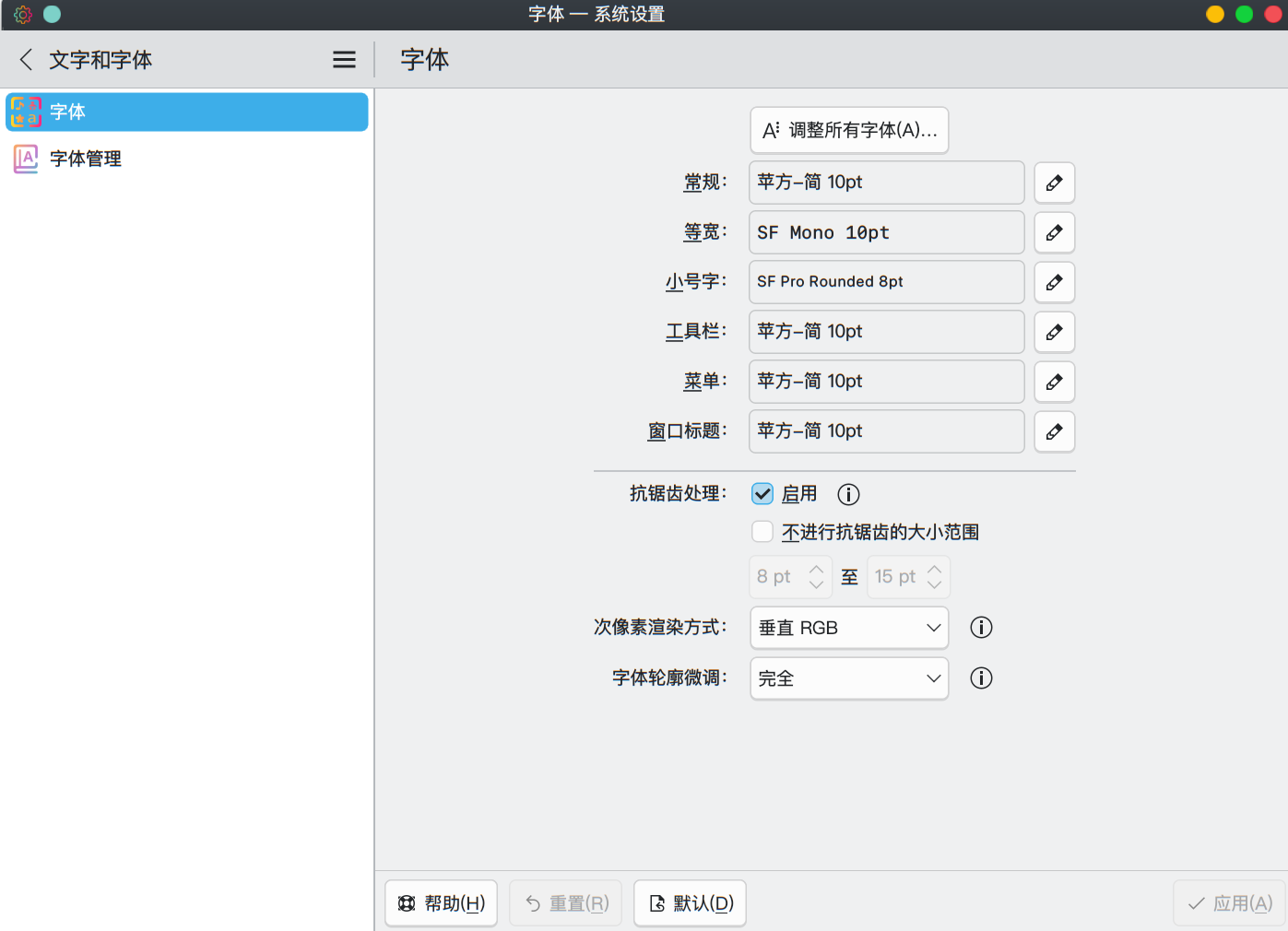Select 字体 in the sidebar list
The height and width of the screenshot is (931, 1288).
point(67,112)
